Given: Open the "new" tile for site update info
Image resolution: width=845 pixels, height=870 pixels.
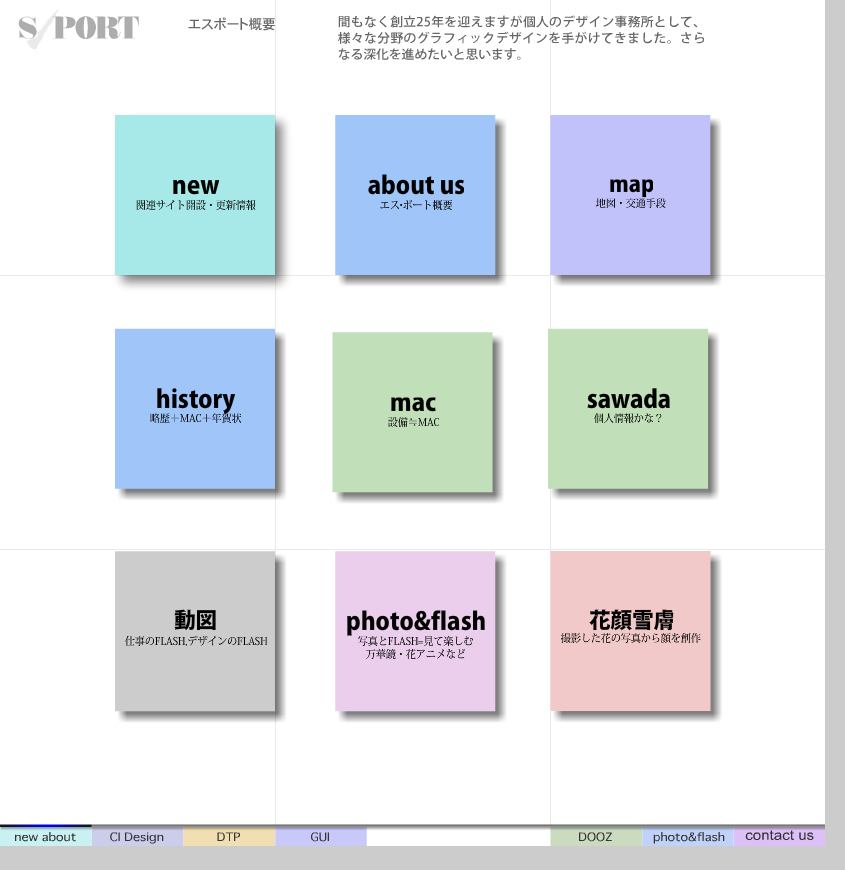Looking at the screenshot, I should (194, 195).
